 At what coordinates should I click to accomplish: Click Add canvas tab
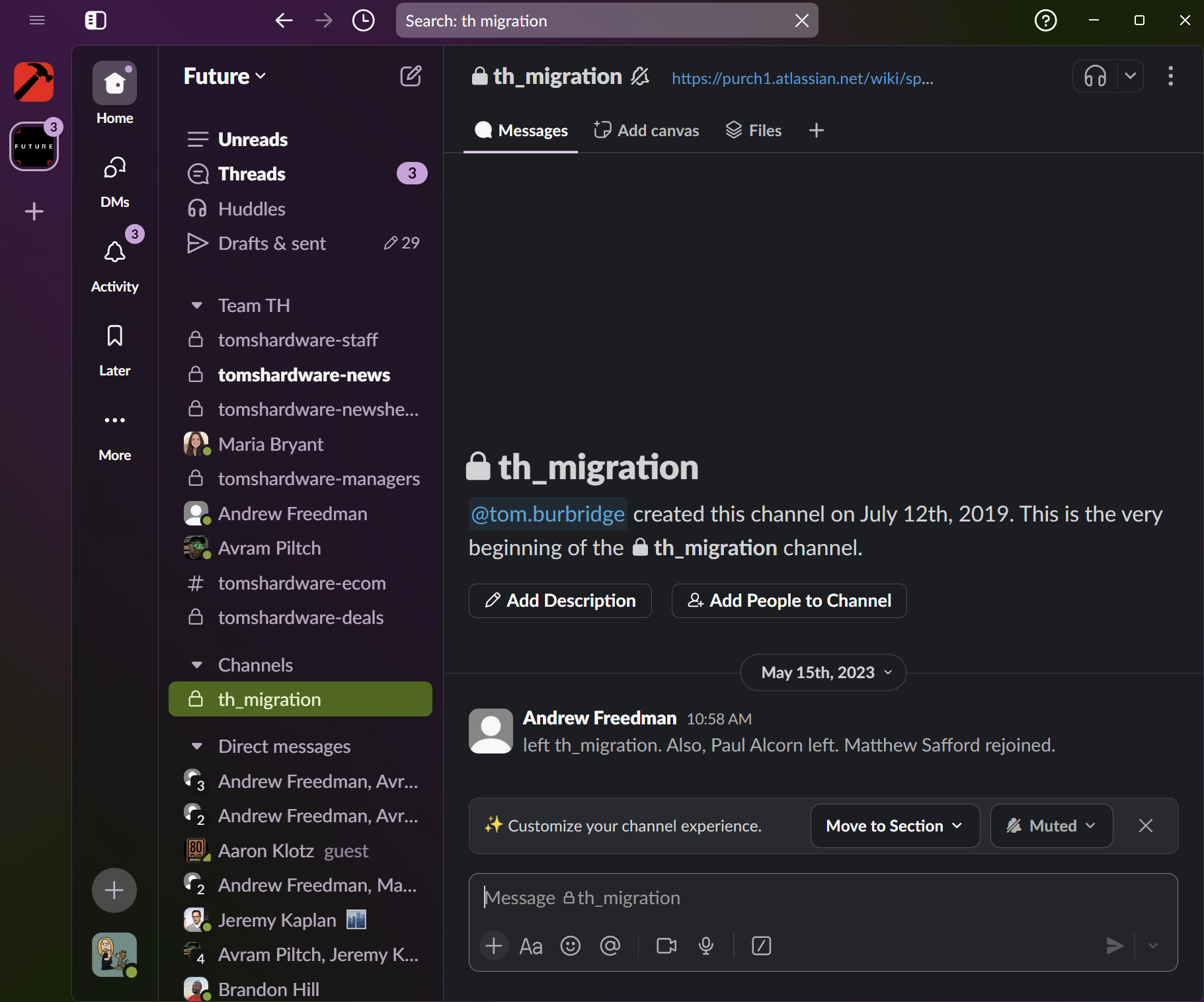click(646, 131)
